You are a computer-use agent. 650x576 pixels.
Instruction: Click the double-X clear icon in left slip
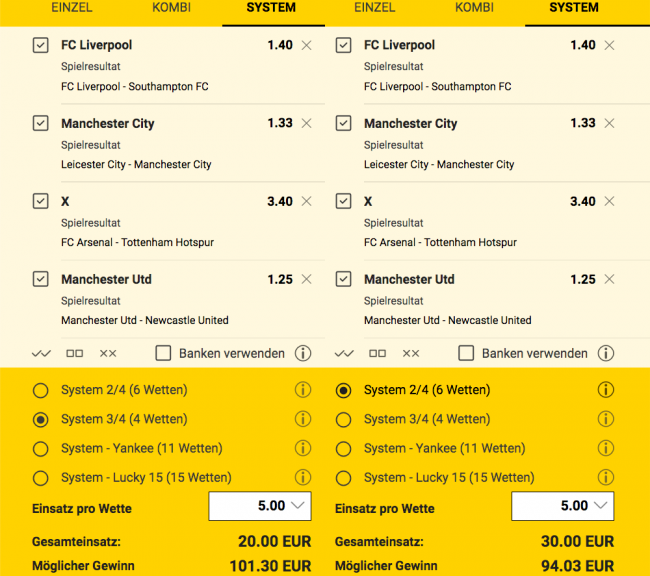click(x=108, y=353)
